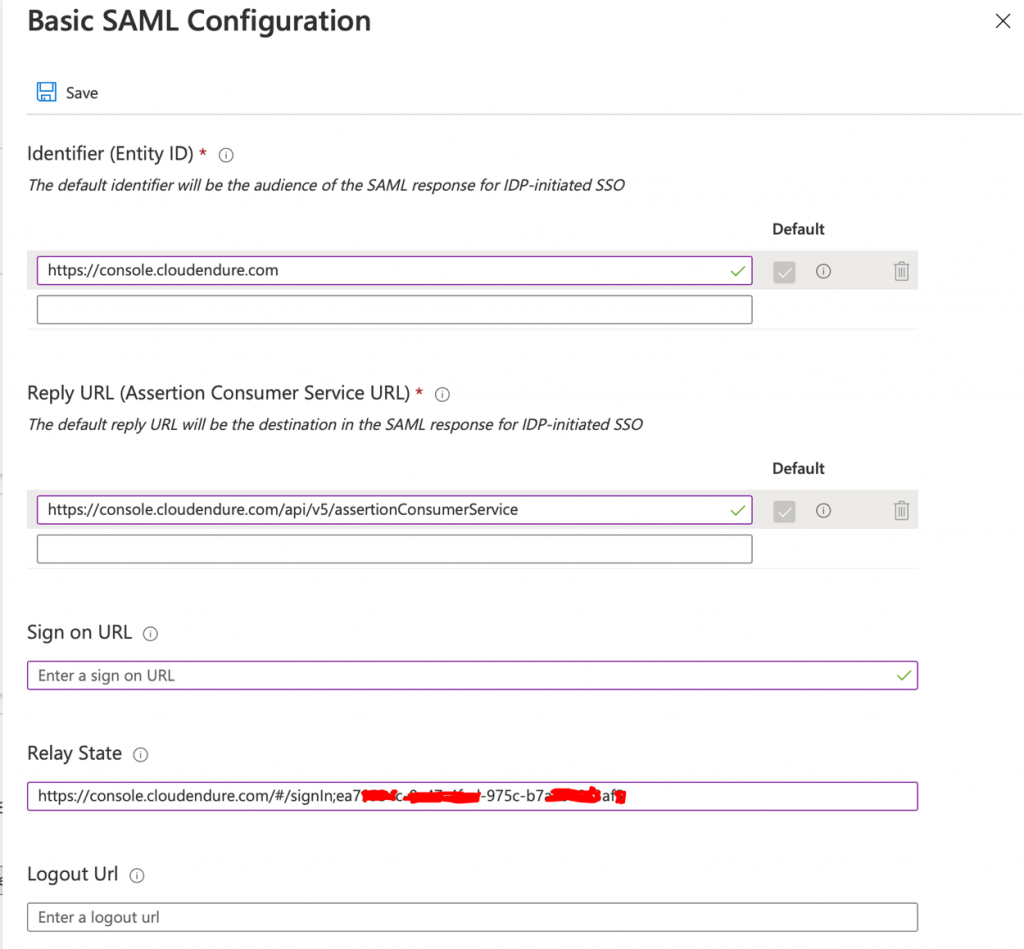Open info tooltip for Reply URL
This screenshot has height=949, width=1024.
click(442, 394)
